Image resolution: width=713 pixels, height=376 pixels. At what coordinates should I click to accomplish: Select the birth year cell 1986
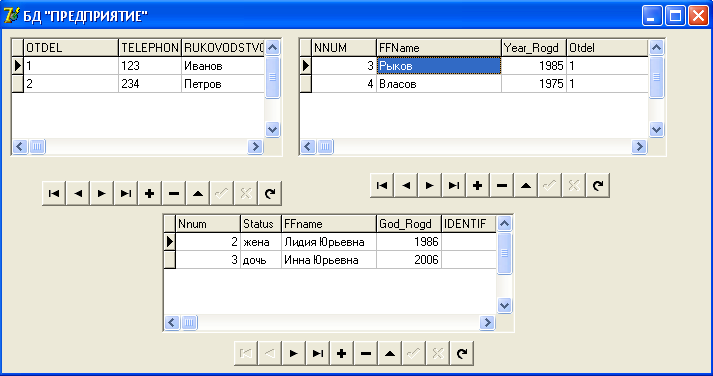(x=409, y=242)
